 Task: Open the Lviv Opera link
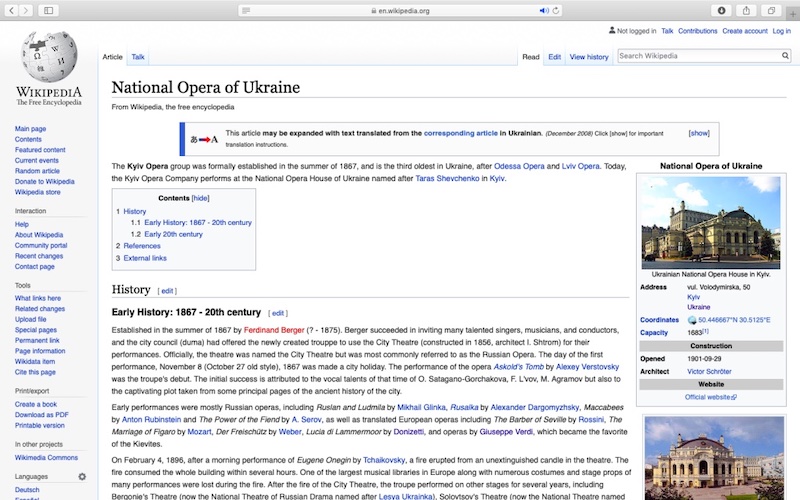(581, 166)
